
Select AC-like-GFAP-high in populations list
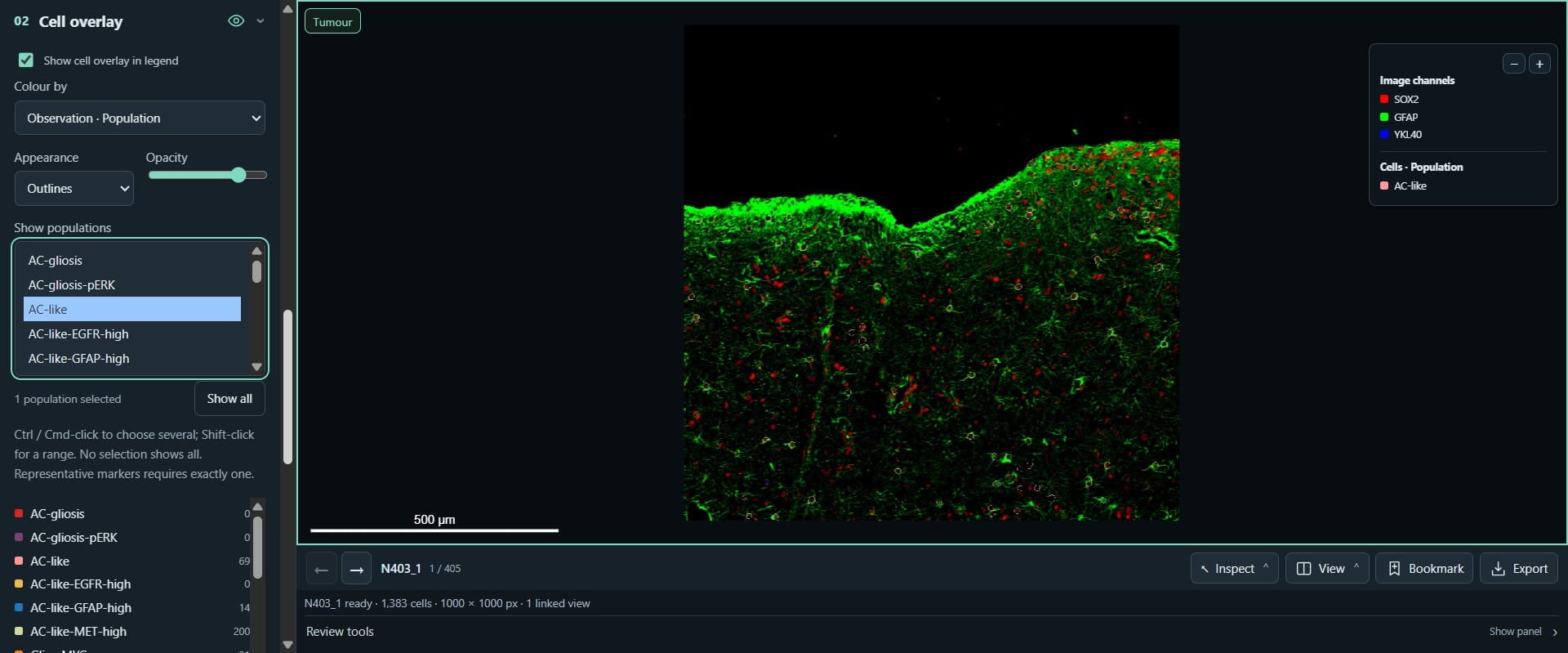pyautogui.click(x=132, y=358)
